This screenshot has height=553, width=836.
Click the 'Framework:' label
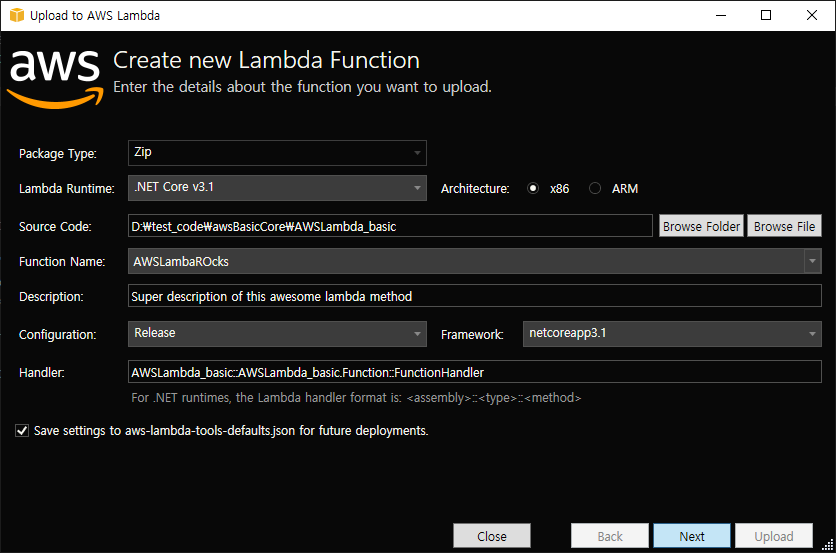(472, 334)
